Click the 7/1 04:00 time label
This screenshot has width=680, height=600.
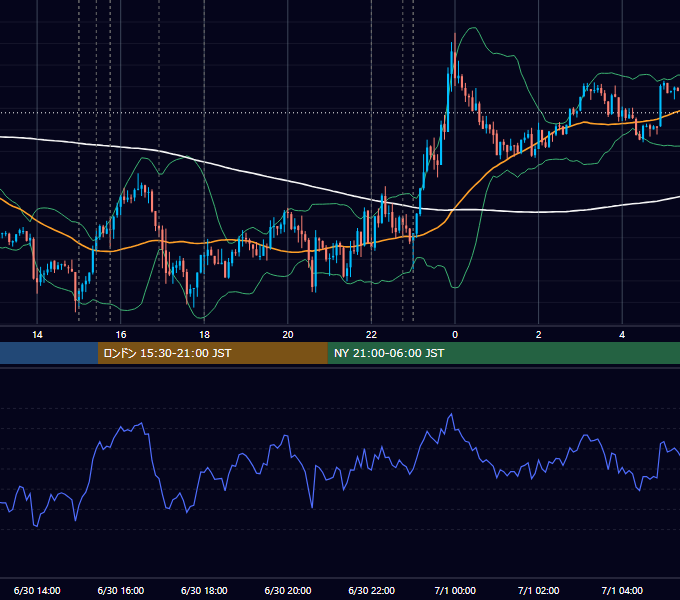coord(622,590)
